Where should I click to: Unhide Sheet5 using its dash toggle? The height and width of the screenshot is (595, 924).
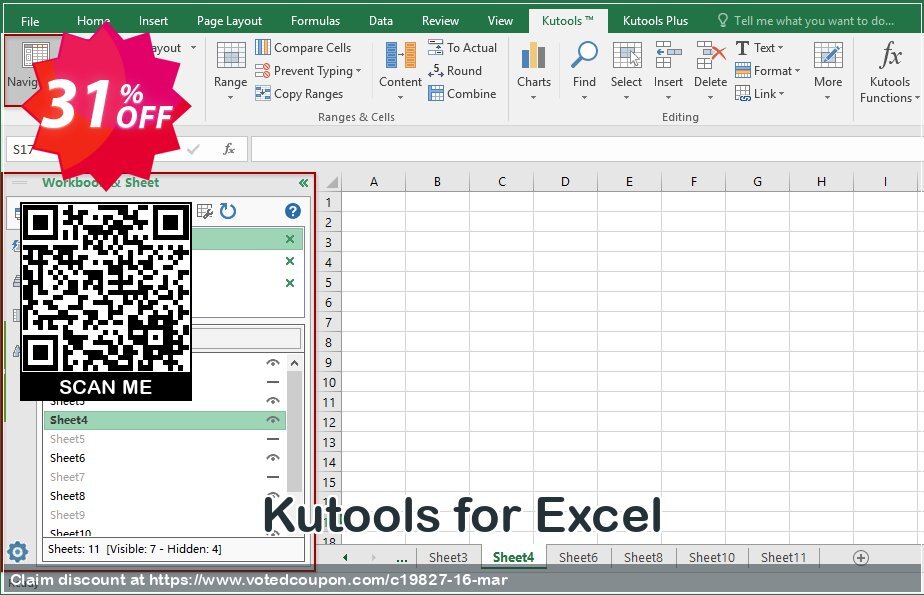pyautogui.click(x=272, y=439)
